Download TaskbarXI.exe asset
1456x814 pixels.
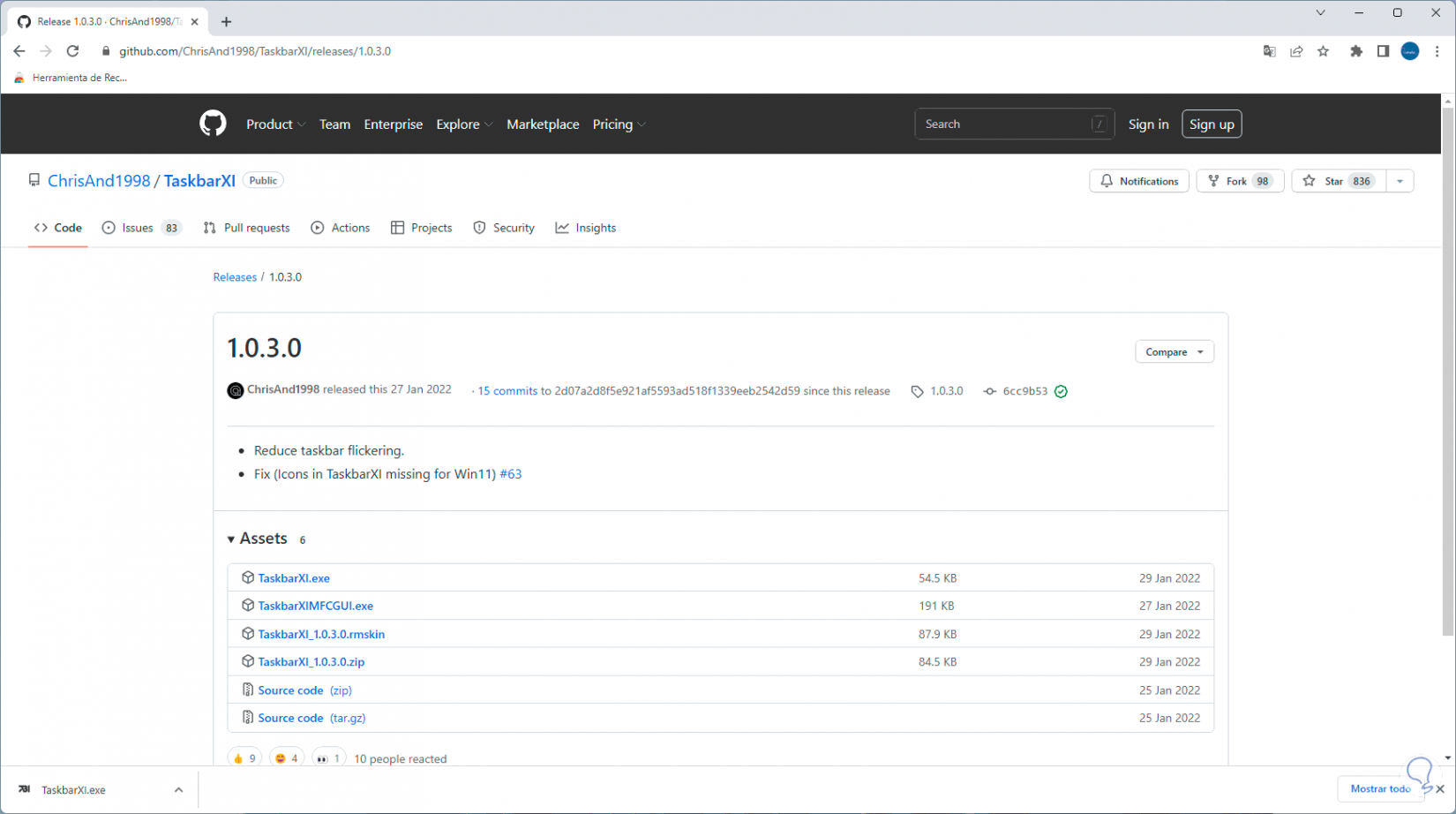pyautogui.click(x=294, y=578)
